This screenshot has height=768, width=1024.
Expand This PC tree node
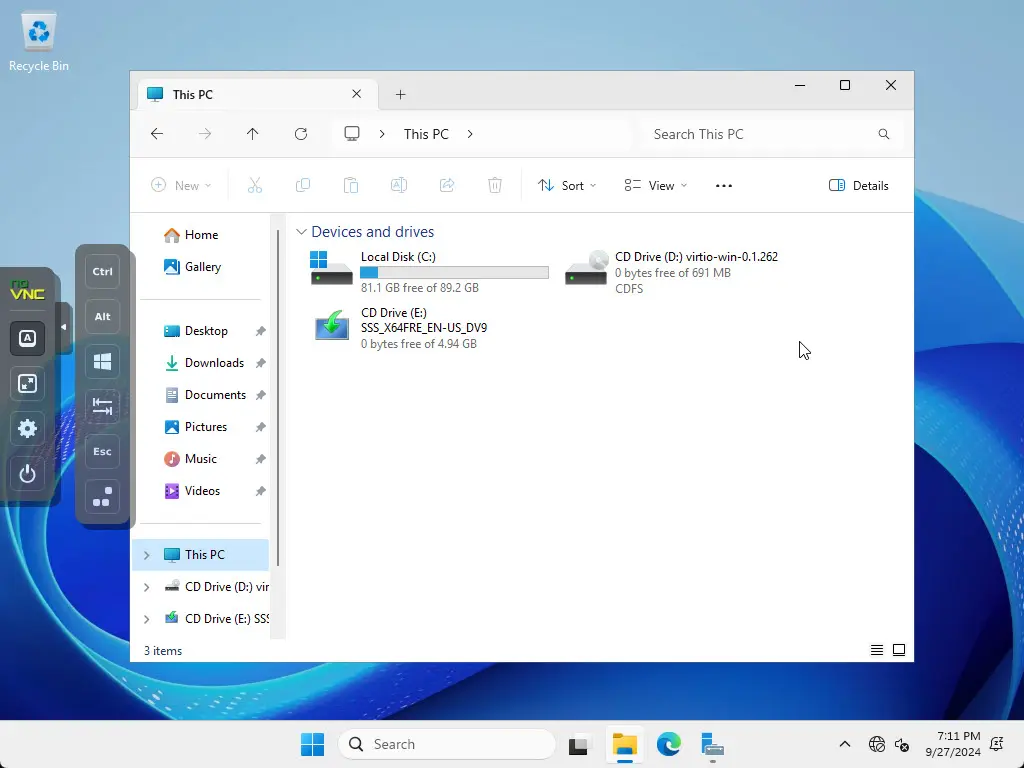pos(147,555)
